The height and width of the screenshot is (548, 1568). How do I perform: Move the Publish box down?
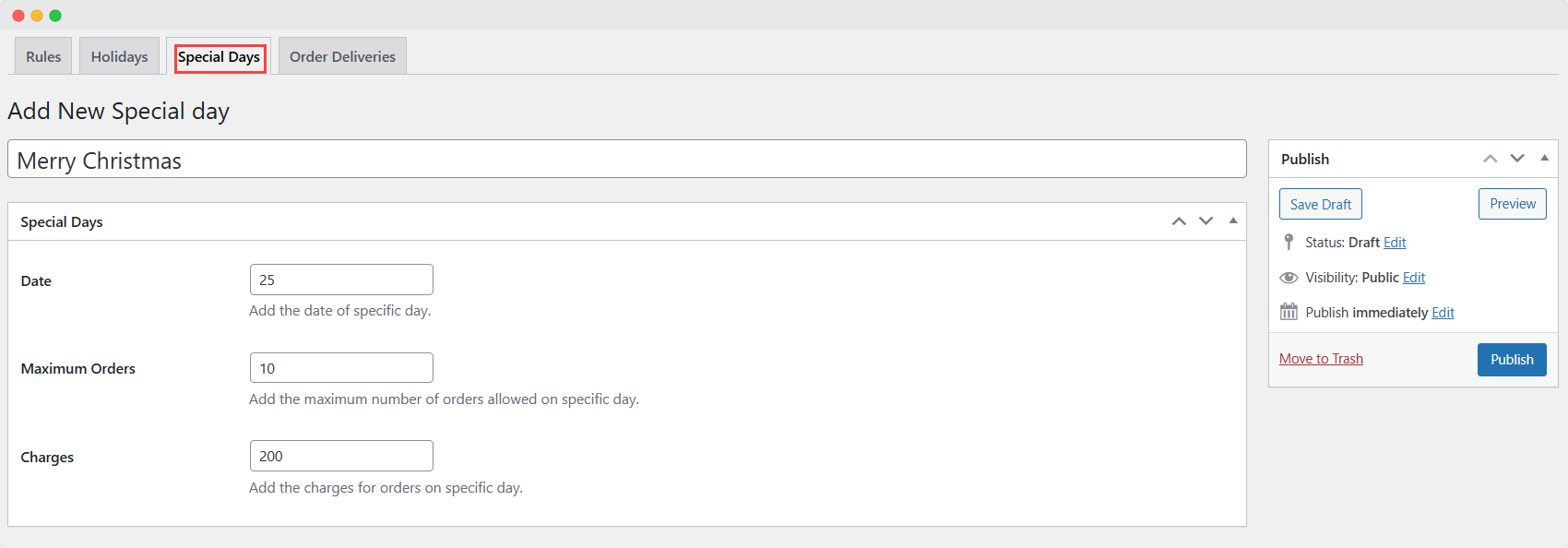point(1517,158)
